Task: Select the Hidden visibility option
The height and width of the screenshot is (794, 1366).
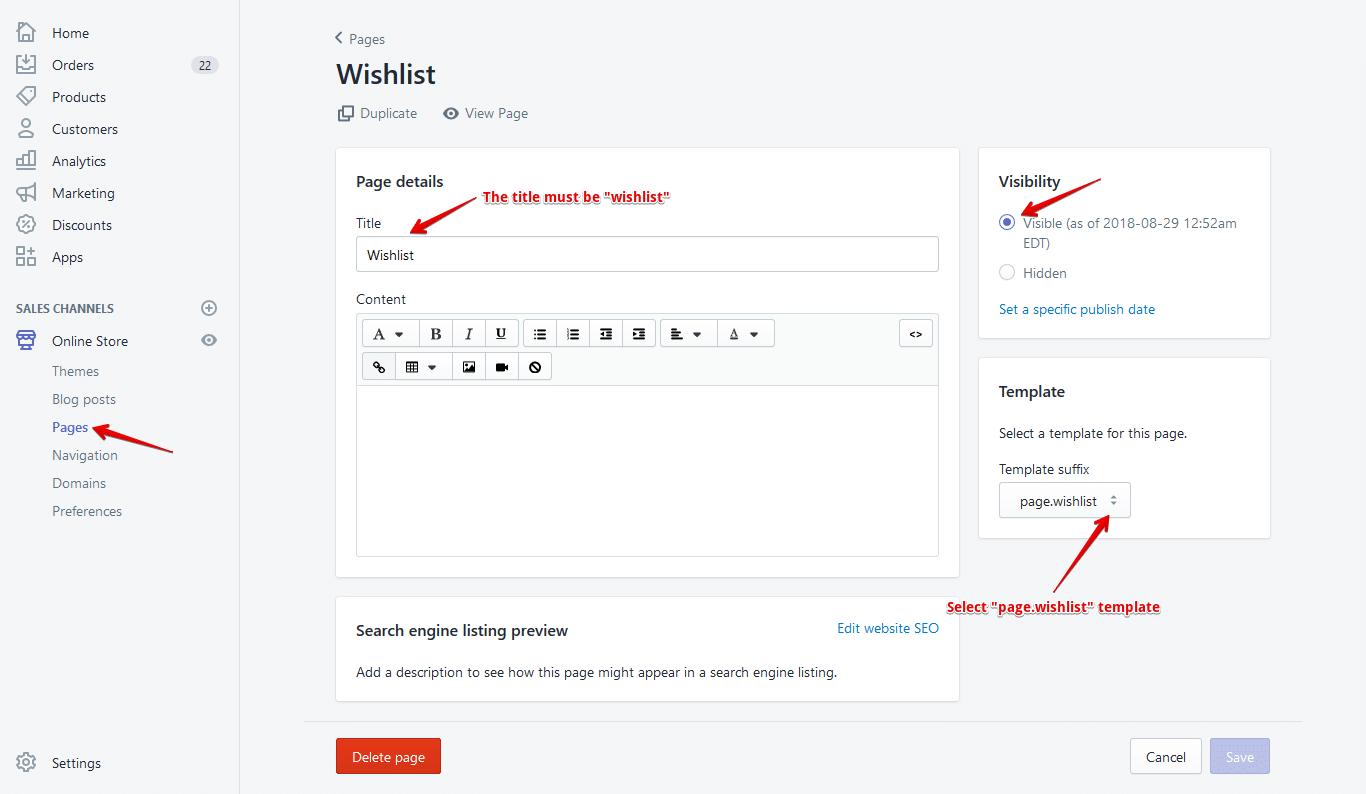Action: tap(1006, 272)
